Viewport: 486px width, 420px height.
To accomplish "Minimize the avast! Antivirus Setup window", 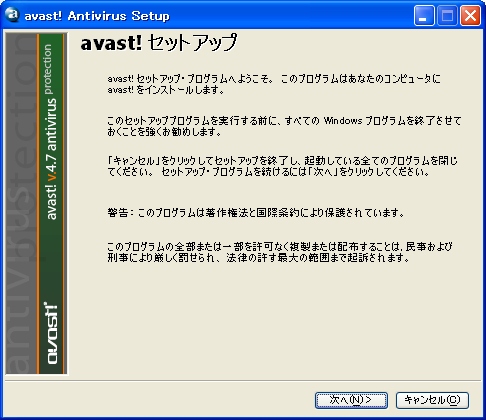I will point(424,15).
